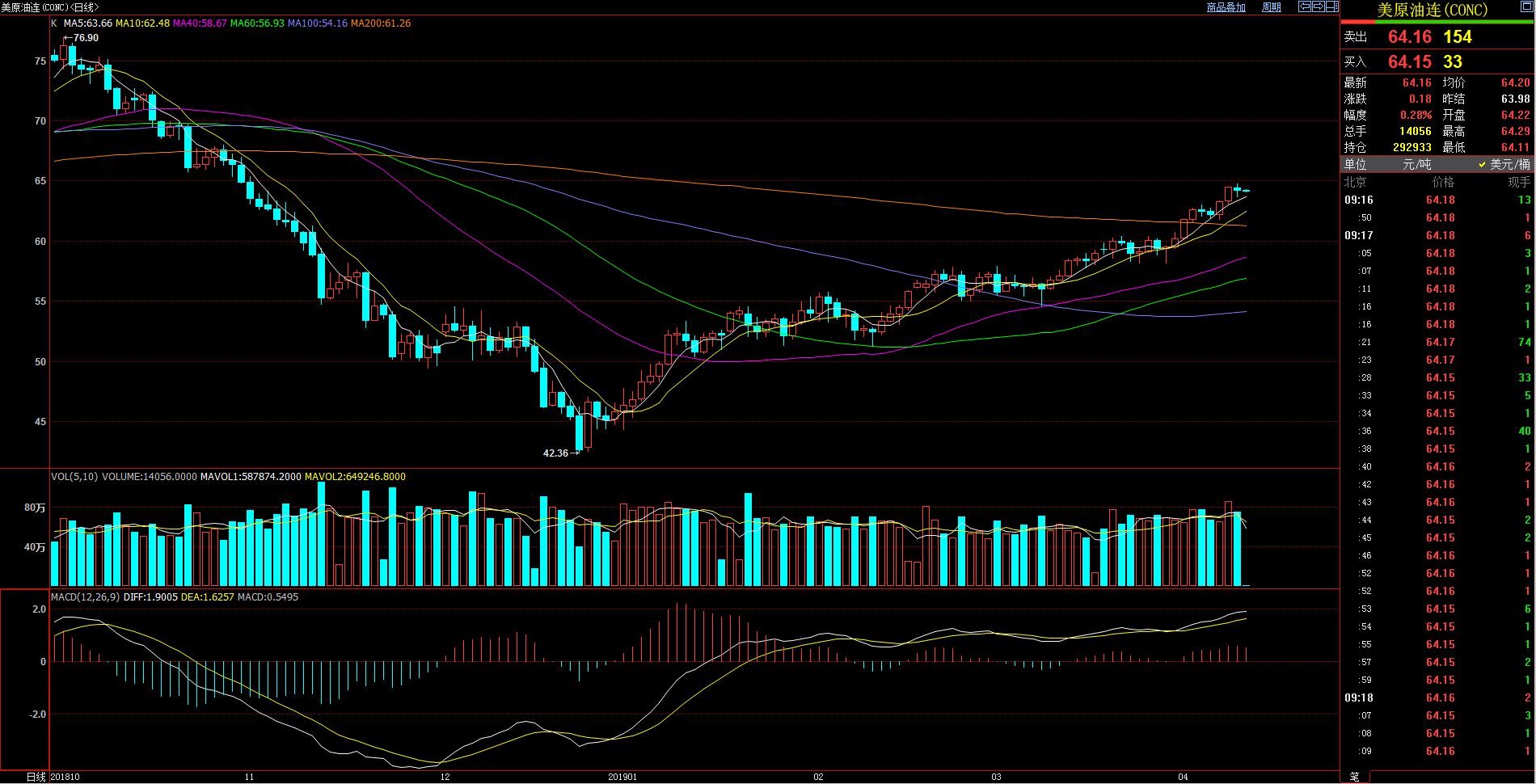Select the 笔 tick tab at bottom

pyautogui.click(x=1354, y=777)
